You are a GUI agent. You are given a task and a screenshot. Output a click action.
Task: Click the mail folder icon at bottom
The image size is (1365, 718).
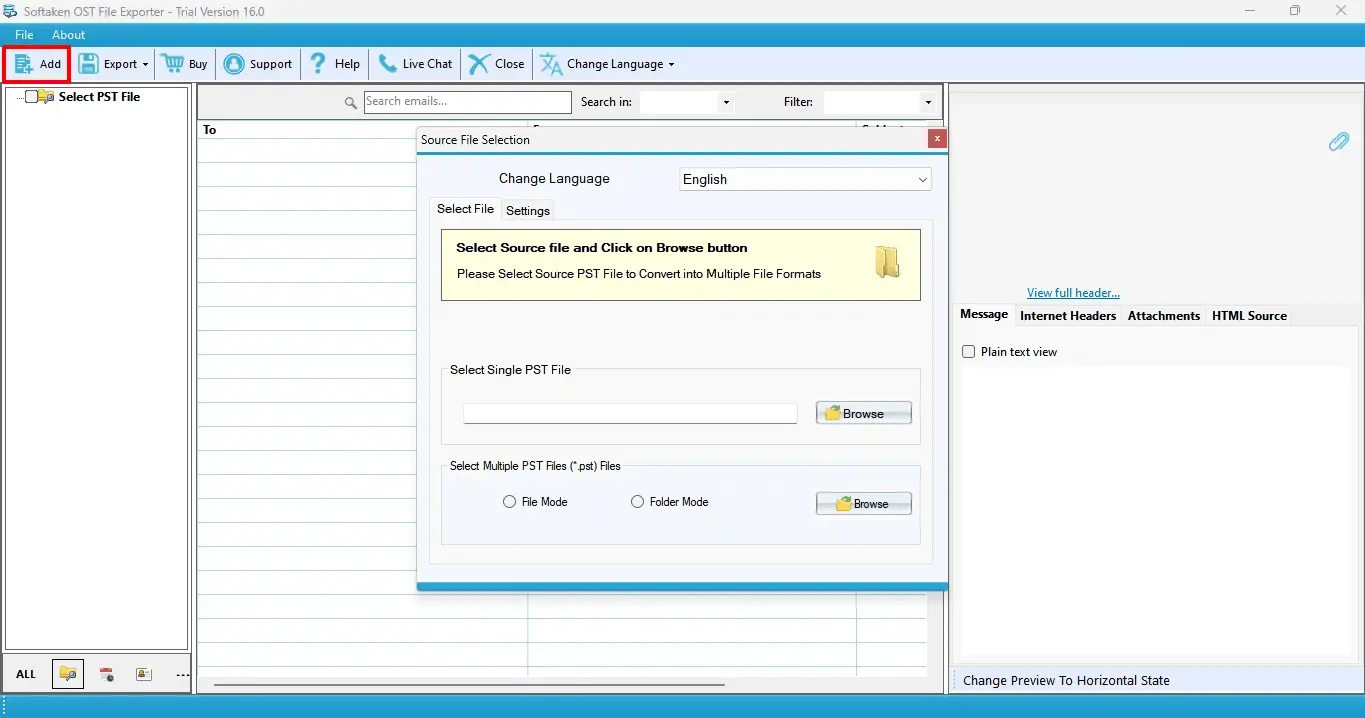click(x=68, y=674)
